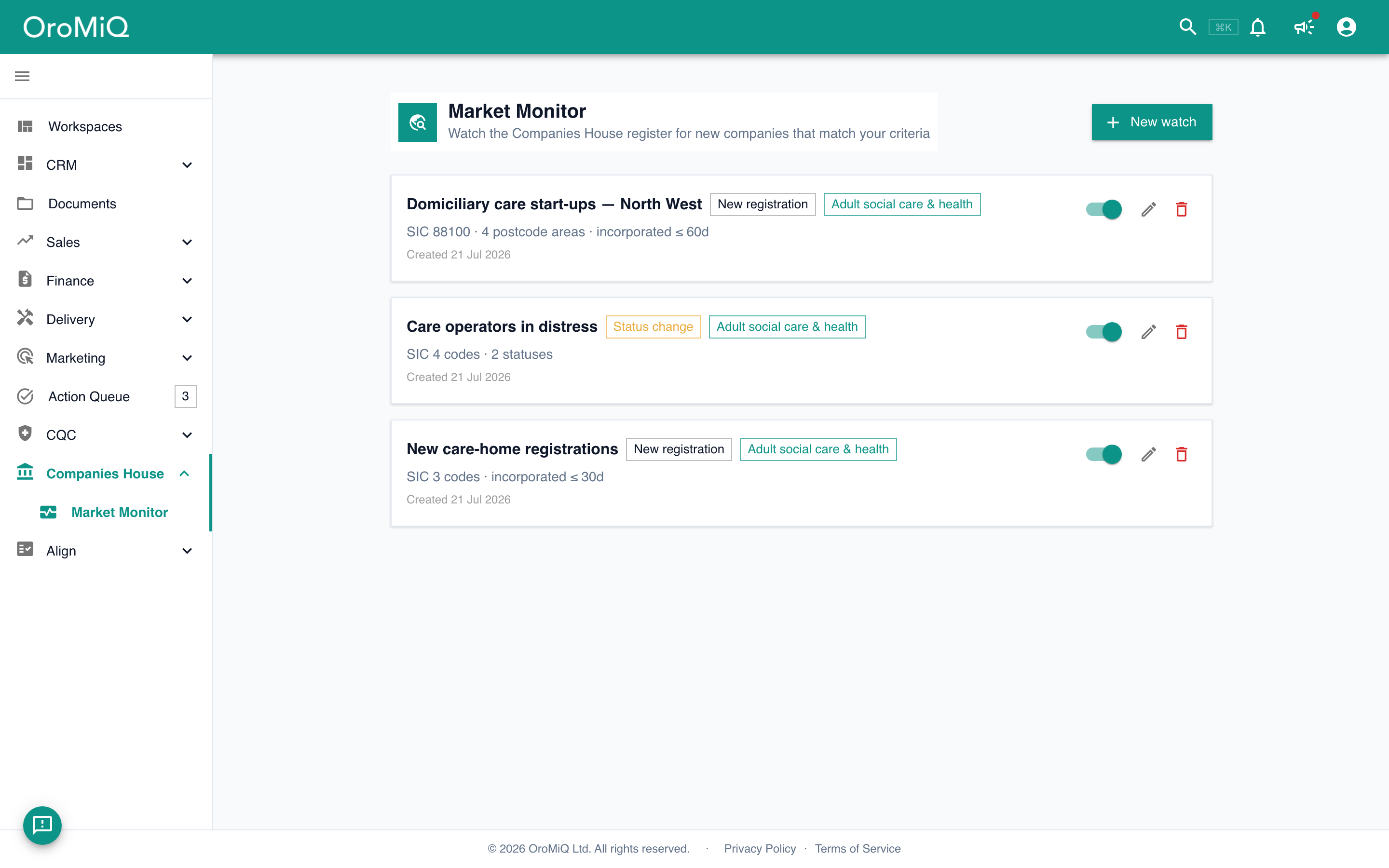The height and width of the screenshot is (868, 1389).
Task: Click the CRM dashboard icon
Action: (x=25, y=163)
